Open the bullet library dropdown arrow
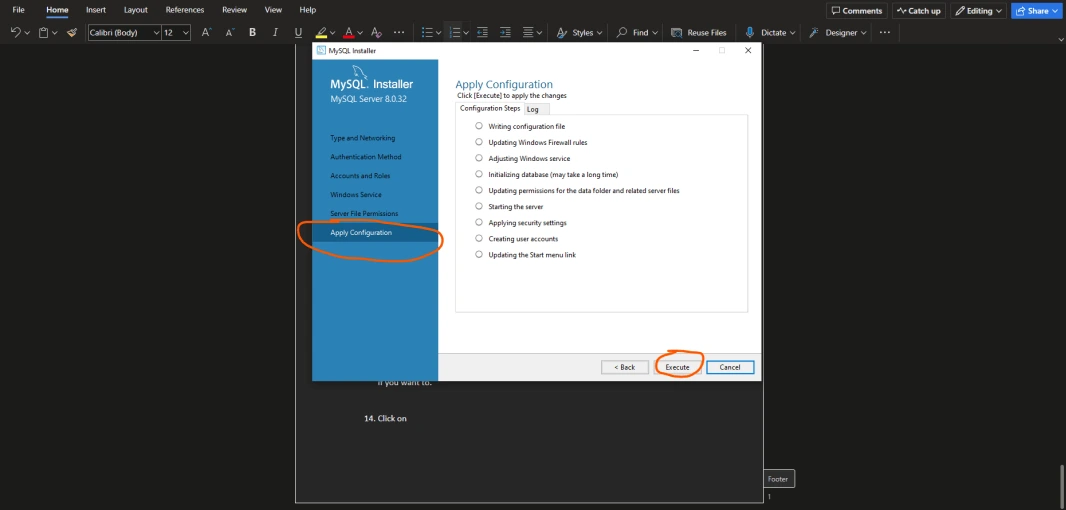The width and height of the screenshot is (1066, 510). tap(439, 33)
